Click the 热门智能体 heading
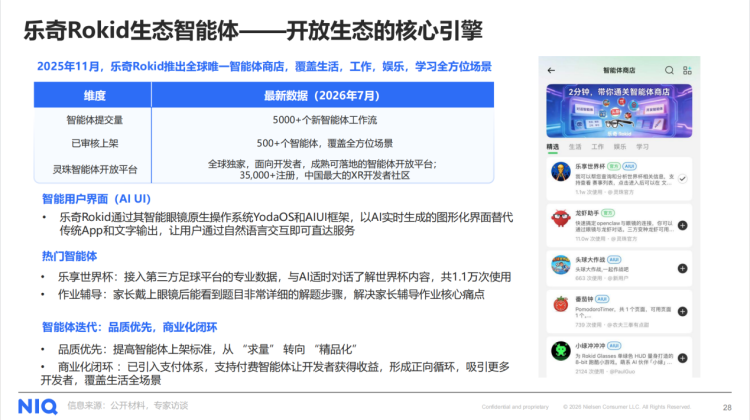This screenshot has height=420, width=750. [69, 256]
